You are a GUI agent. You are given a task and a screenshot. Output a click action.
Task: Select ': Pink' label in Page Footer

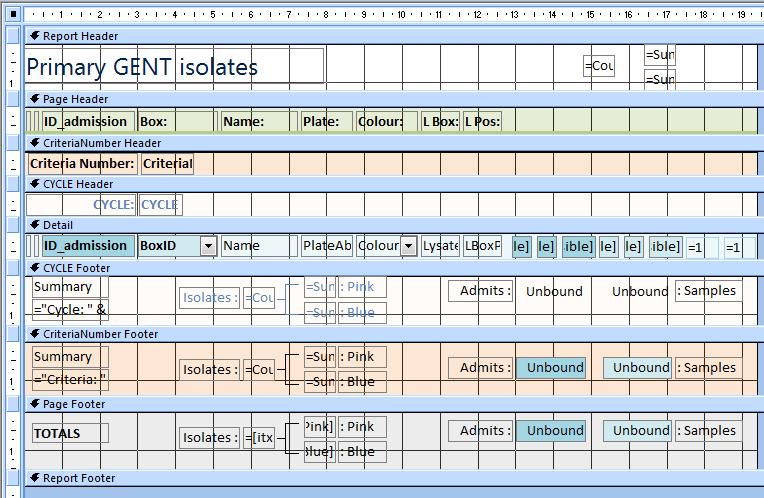[362, 426]
